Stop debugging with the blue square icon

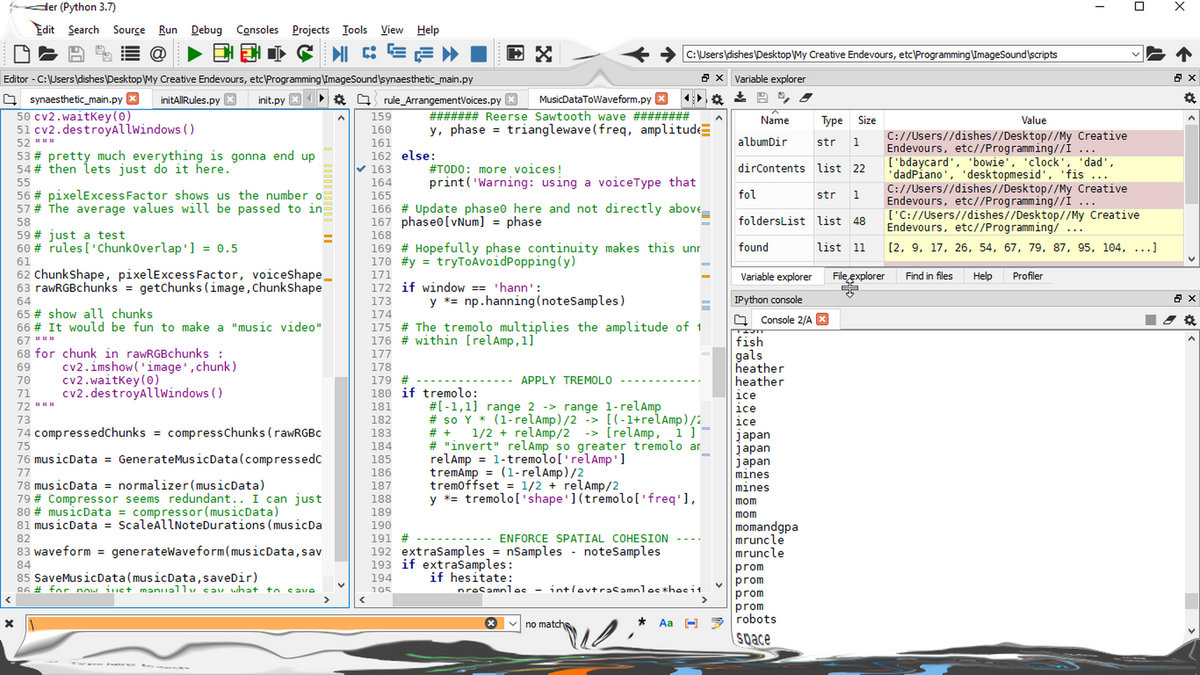pyautogui.click(x=478, y=54)
